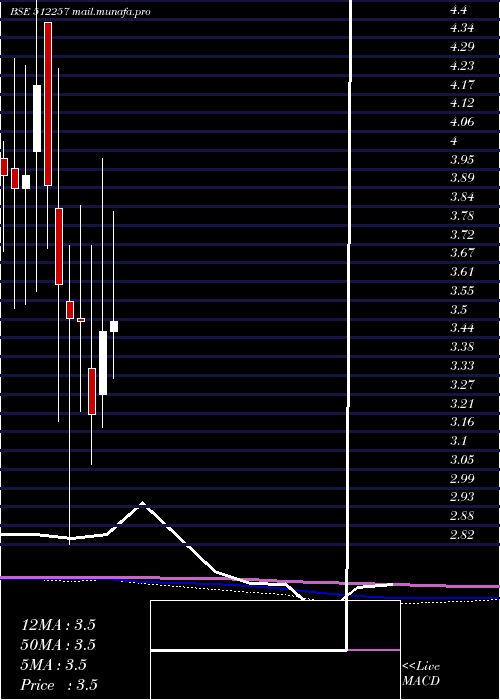
Task: Click the 4 price axis label
Action: [454, 141]
